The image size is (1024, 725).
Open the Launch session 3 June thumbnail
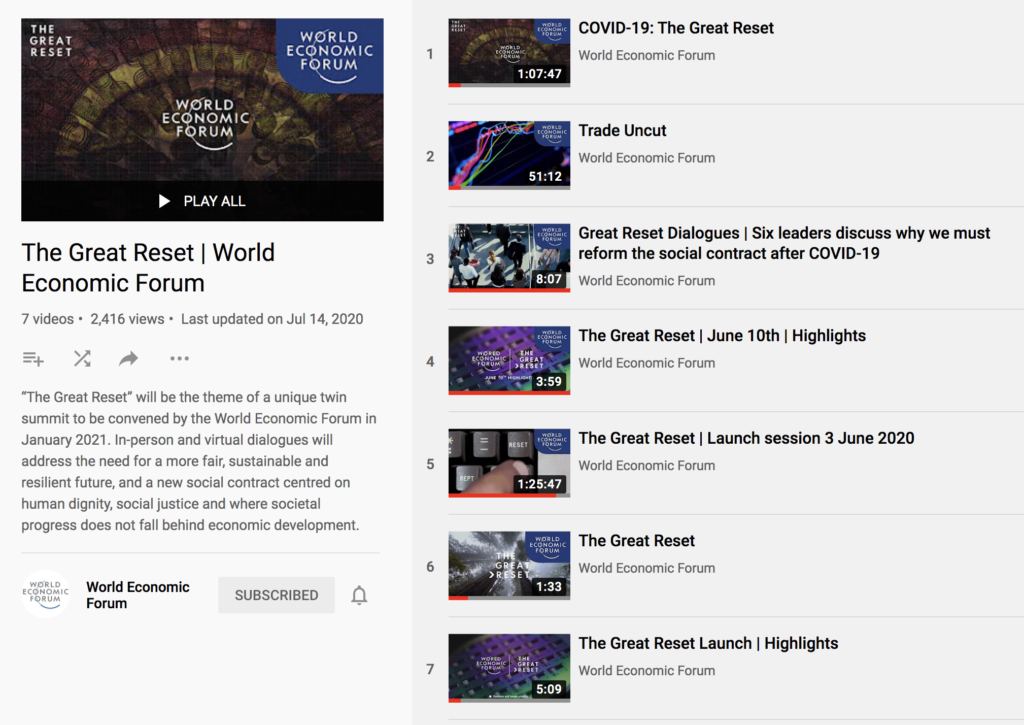click(x=509, y=463)
